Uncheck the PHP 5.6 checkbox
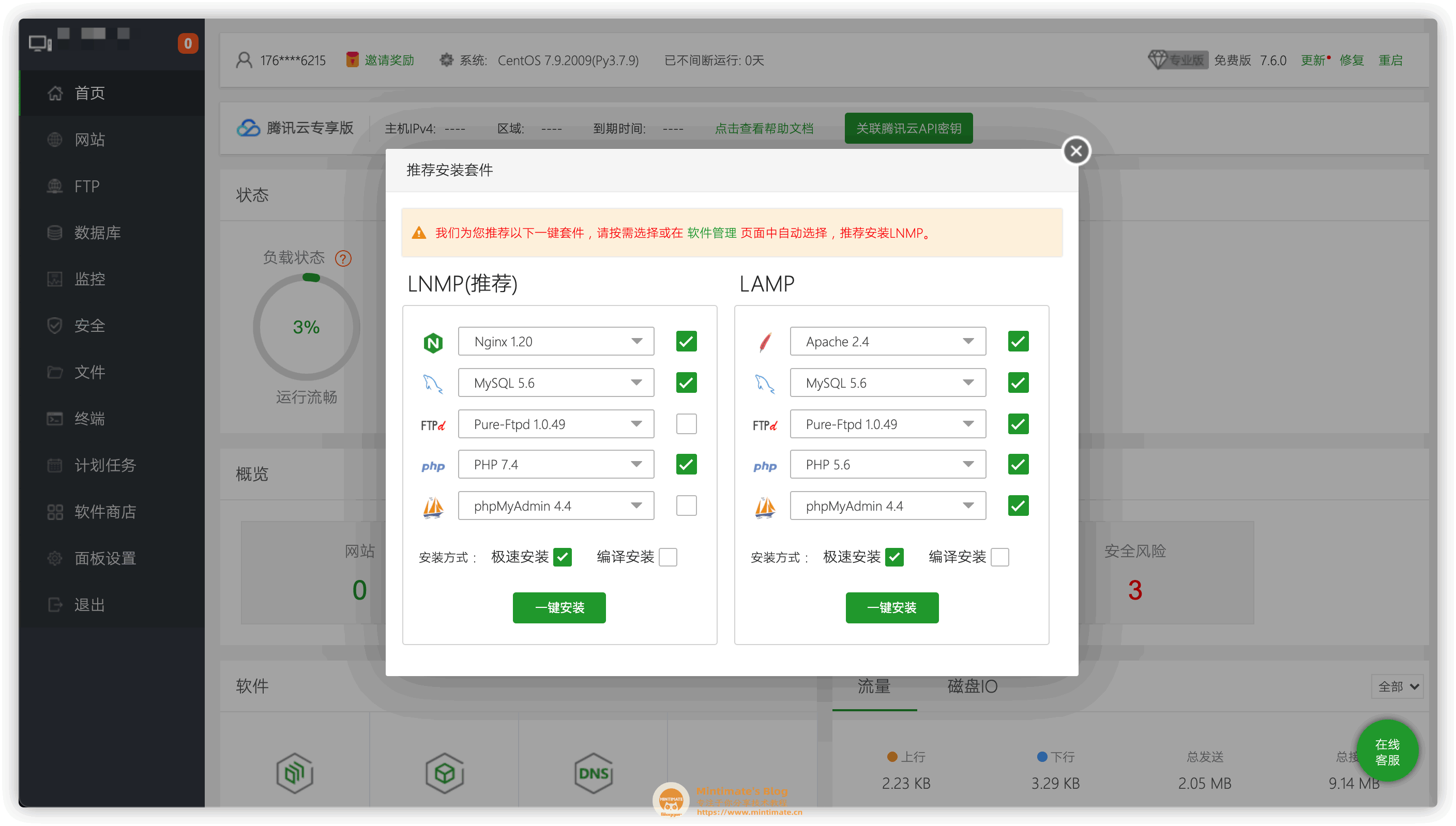This screenshot has width=1456, height=826. point(1018,465)
